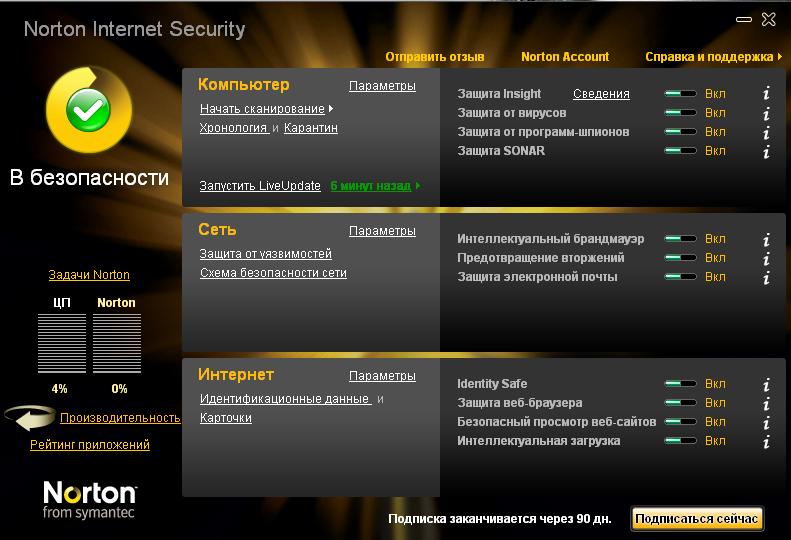Close the Norton Internet Security window
This screenshot has width=791, height=540.
tap(769, 20)
